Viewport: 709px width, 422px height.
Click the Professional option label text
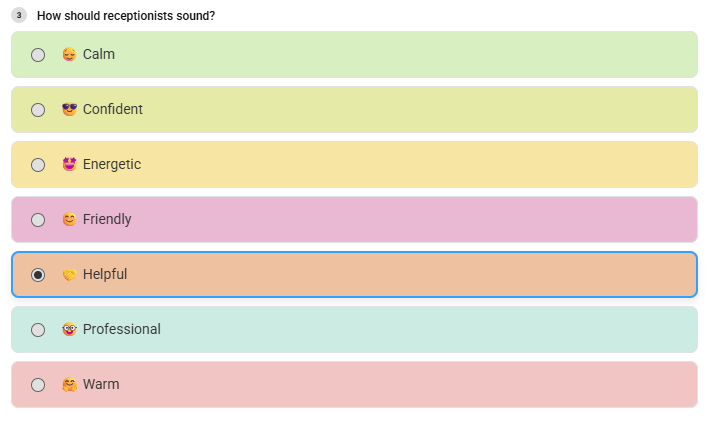pyautogui.click(x=122, y=329)
